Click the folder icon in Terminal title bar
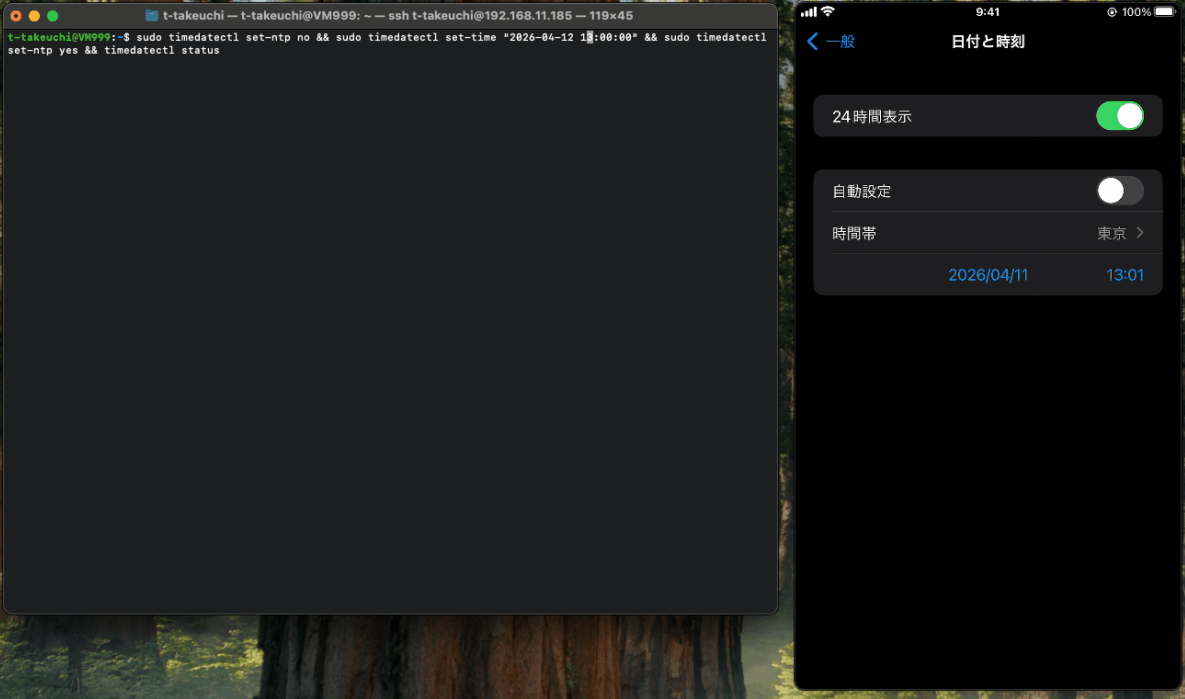This screenshot has width=1185, height=699. 152,16
